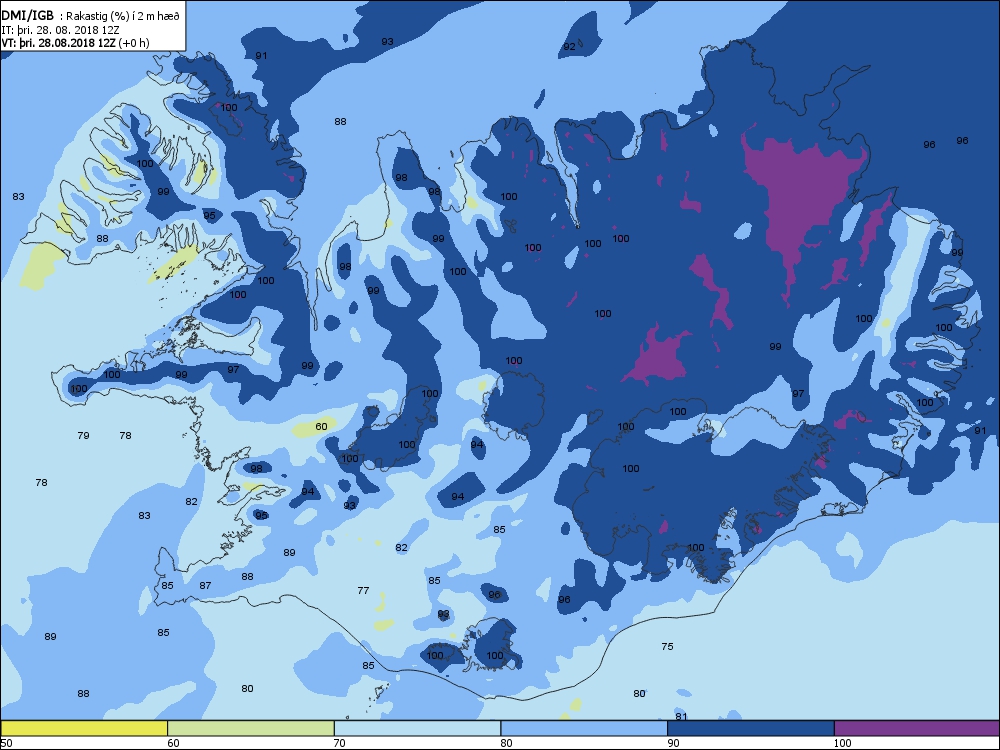Click the legend scale label 50
The image size is (1000, 750).
pyautogui.click(x=6, y=742)
